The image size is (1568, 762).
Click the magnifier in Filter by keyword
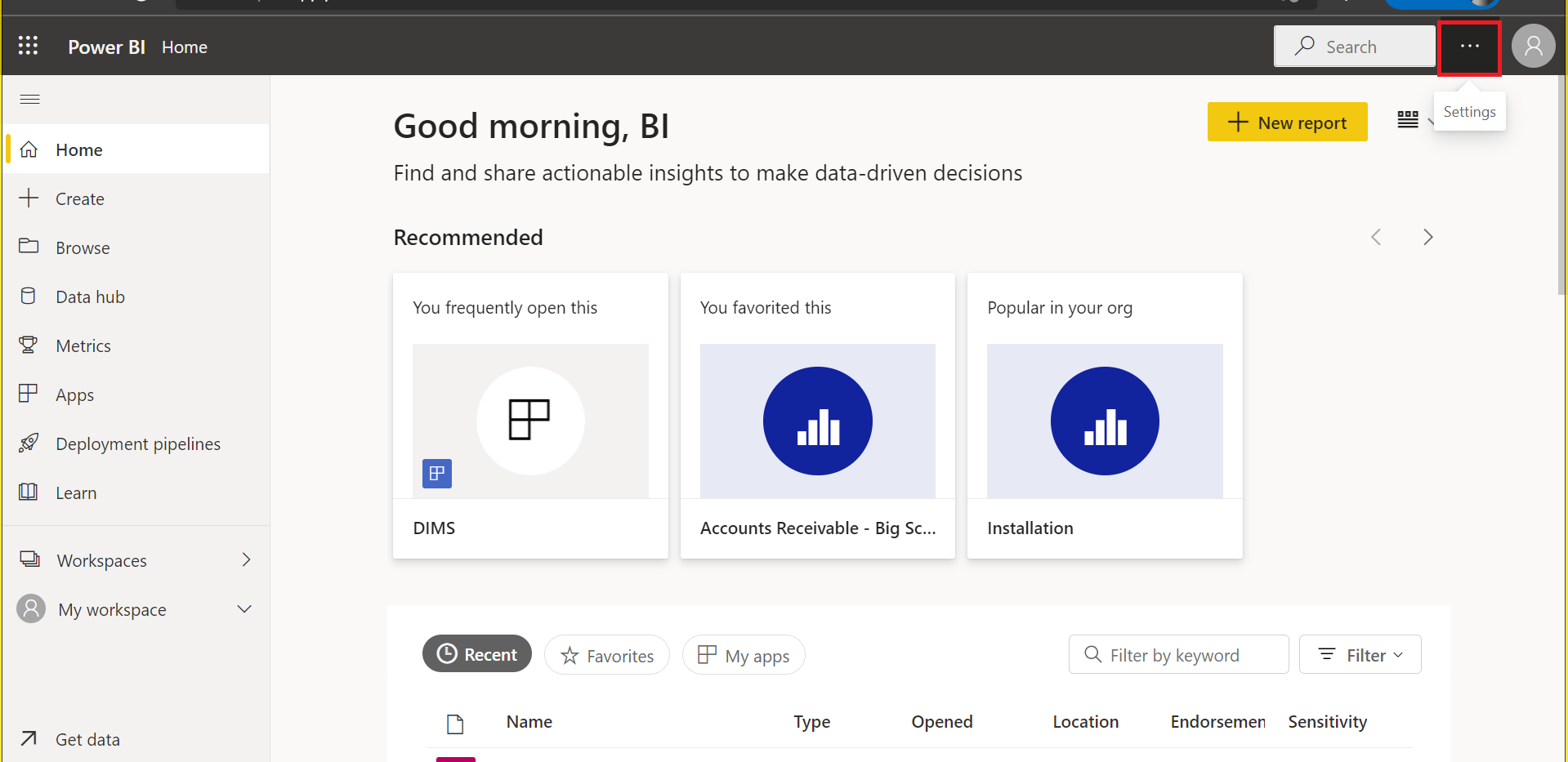1092,654
